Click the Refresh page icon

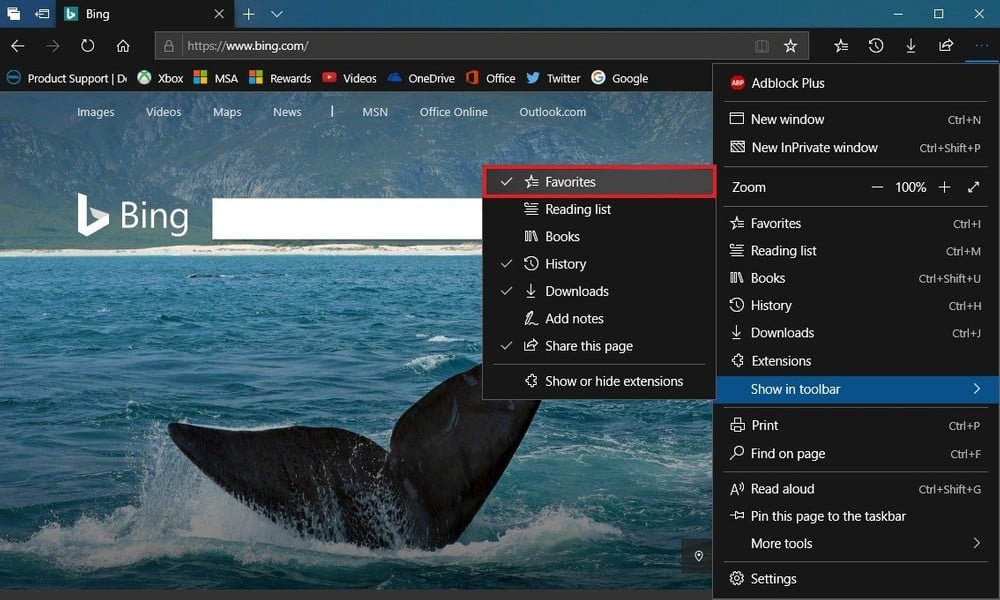point(88,46)
